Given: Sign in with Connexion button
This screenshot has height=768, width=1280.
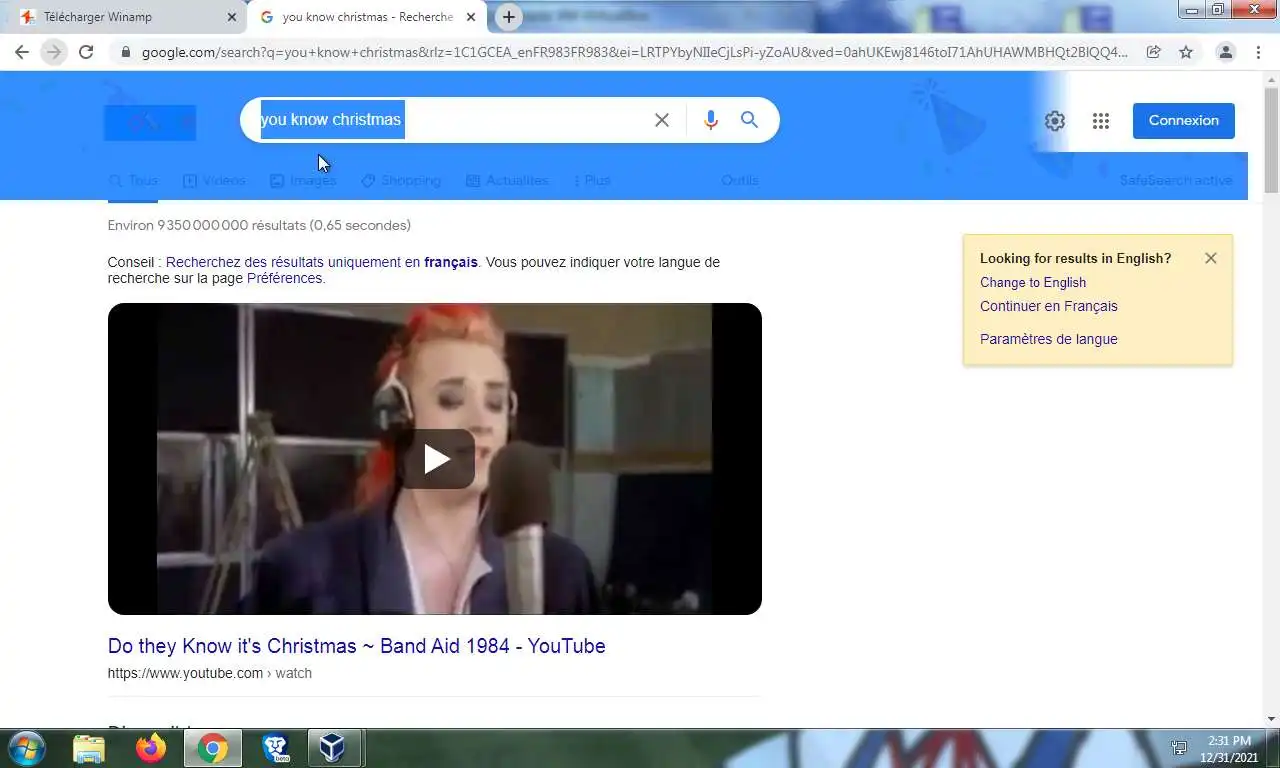Looking at the screenshot, I should coord(1184,121).
